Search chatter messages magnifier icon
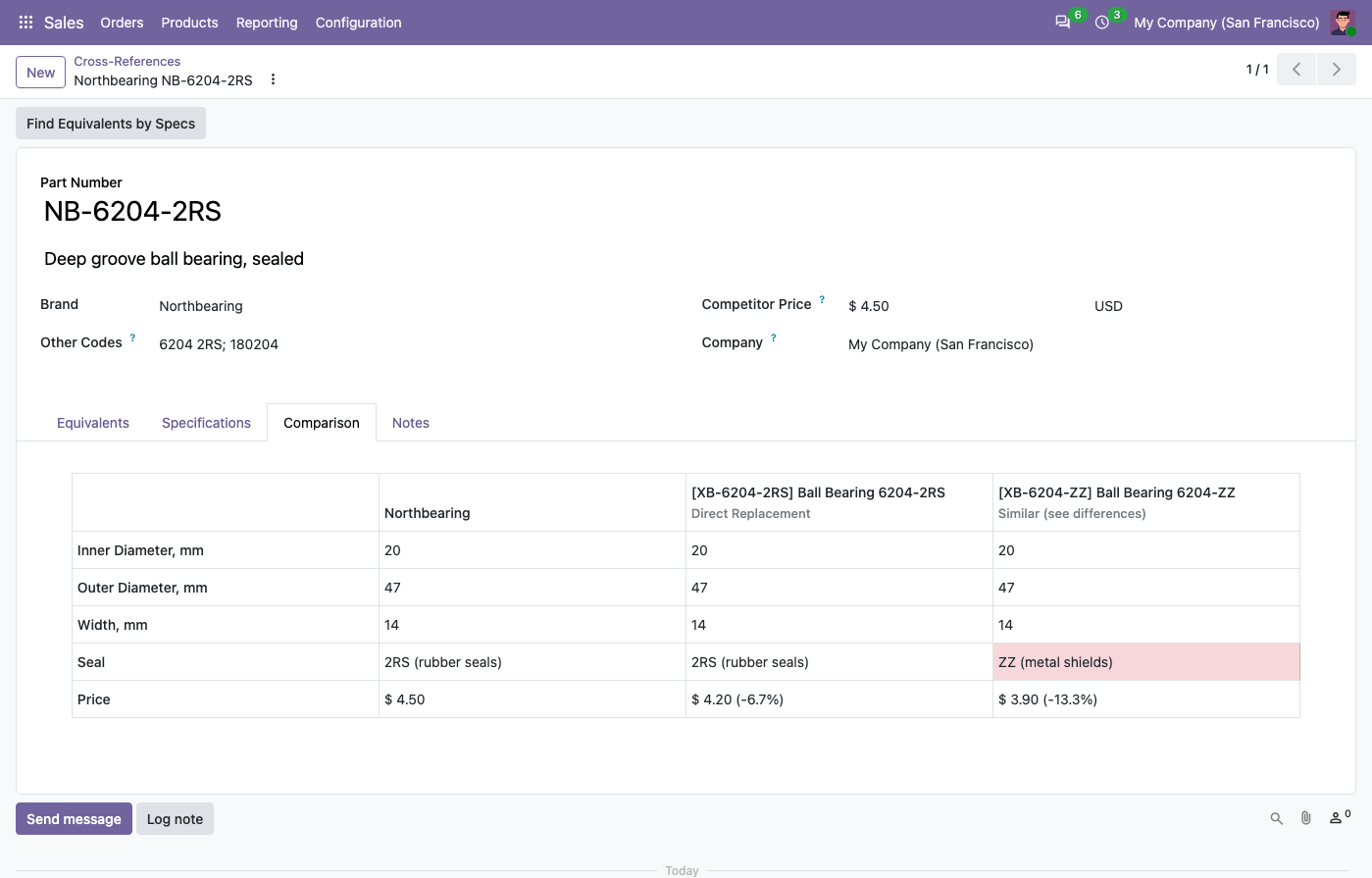 click(x=1276, y=818)
